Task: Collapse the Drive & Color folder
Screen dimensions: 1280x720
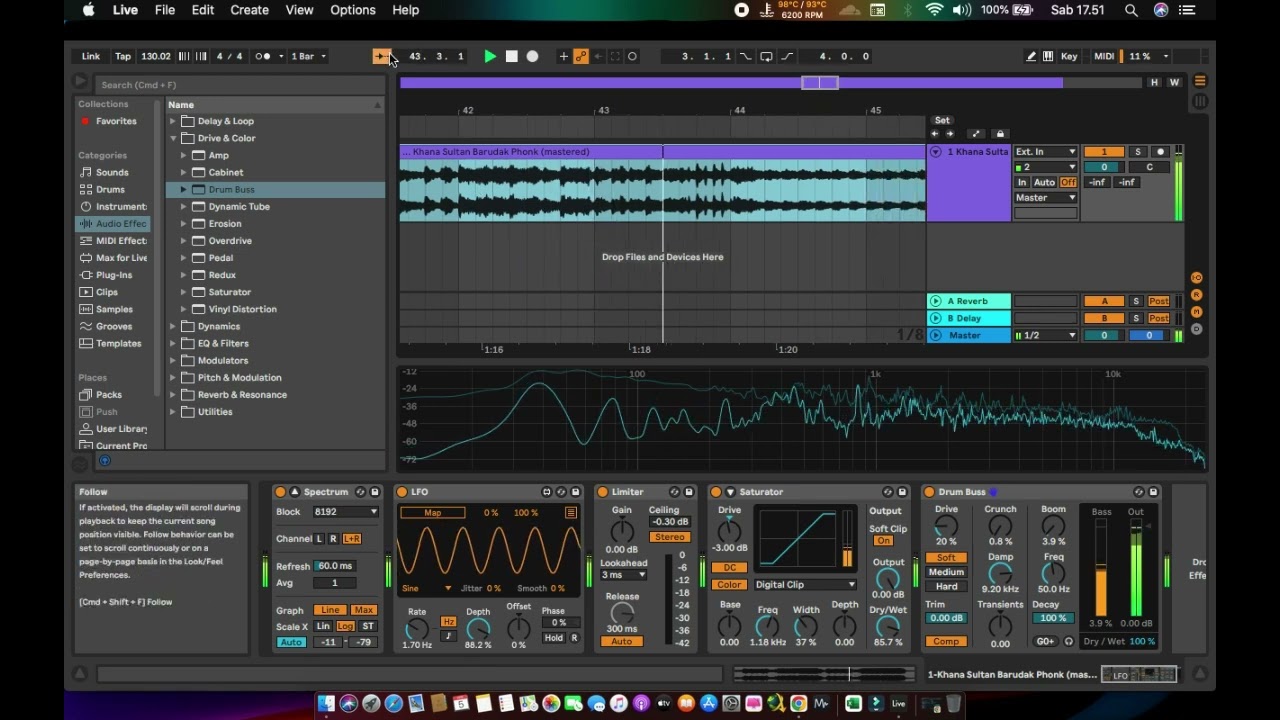Action: coord(173,138)
